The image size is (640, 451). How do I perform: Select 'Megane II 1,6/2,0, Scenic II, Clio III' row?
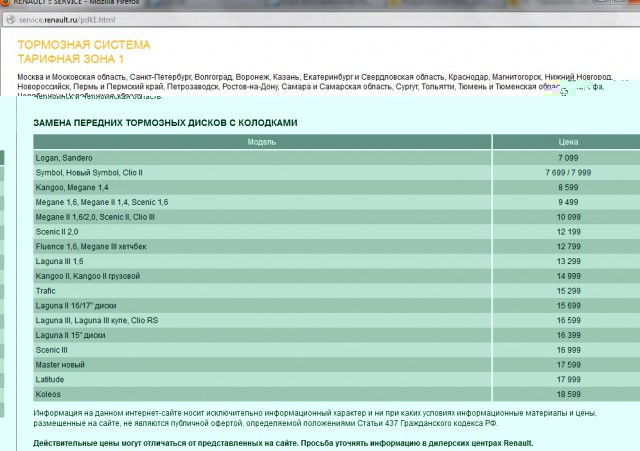tap(337, 217)
